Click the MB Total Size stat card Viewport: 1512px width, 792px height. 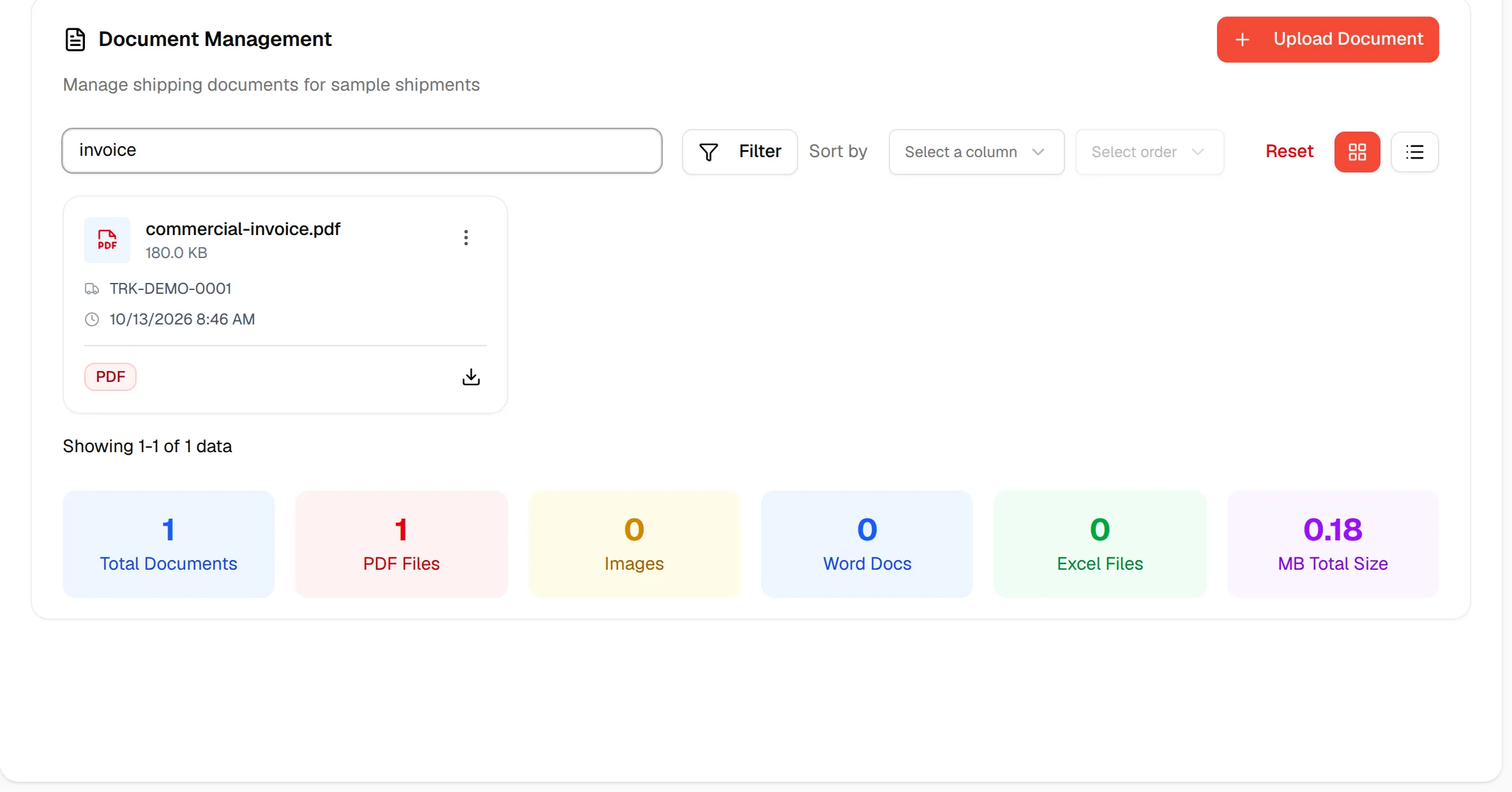coord(1333,544)
